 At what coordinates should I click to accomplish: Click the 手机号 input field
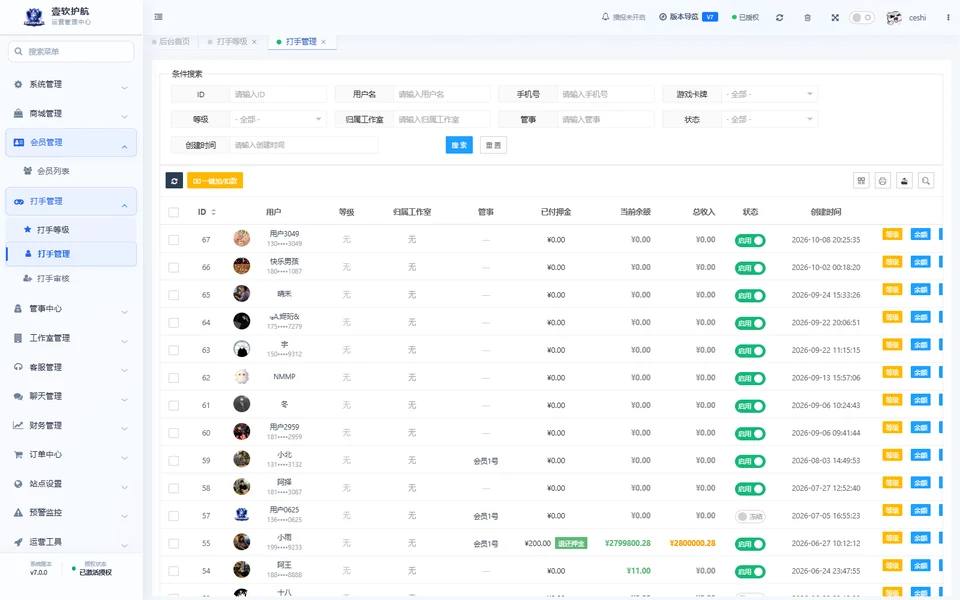(x=606, y=94)
